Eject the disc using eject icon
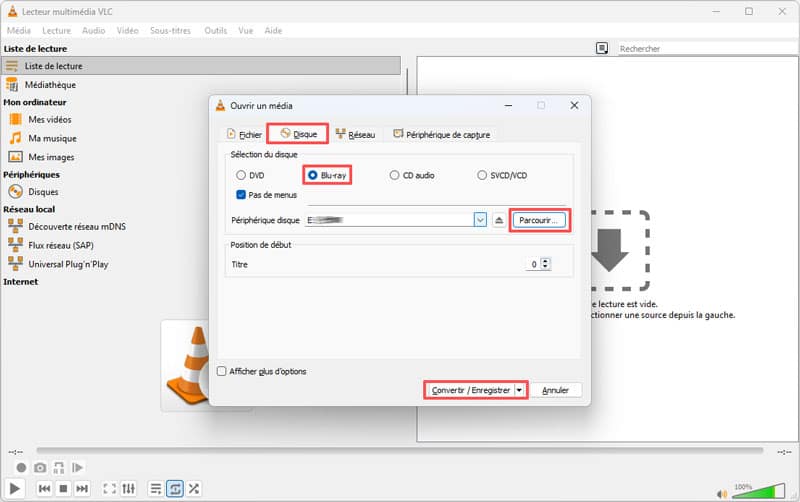Screen dimensions: 800x502 point(499,220)
